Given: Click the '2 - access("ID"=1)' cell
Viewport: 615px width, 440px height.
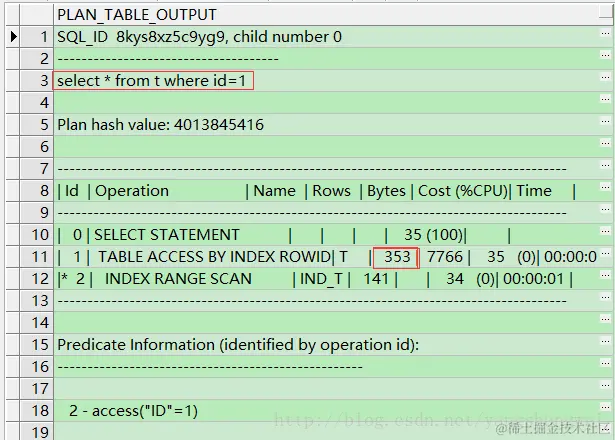Looking at the screenshot, I should [x=333, y=411].
